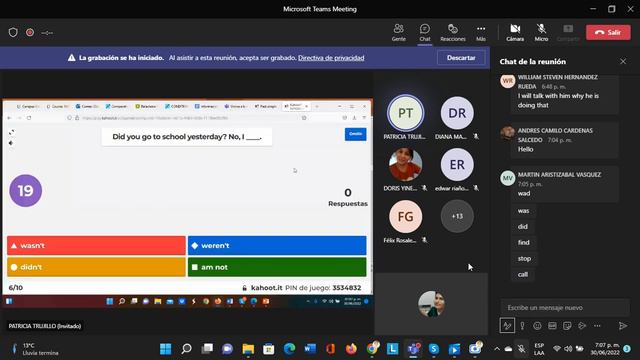
Task: Choose the red wasn't answer
Action: click(96, 246)
